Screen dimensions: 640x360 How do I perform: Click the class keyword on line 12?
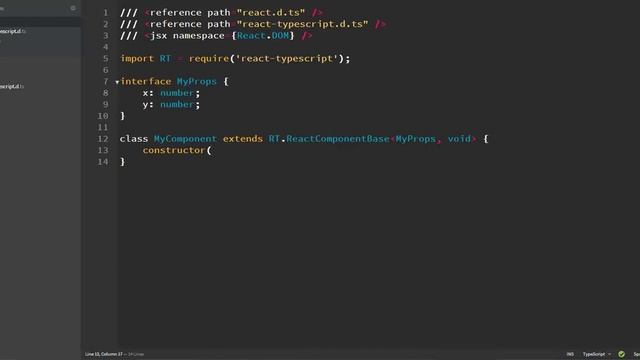(134, 139)
